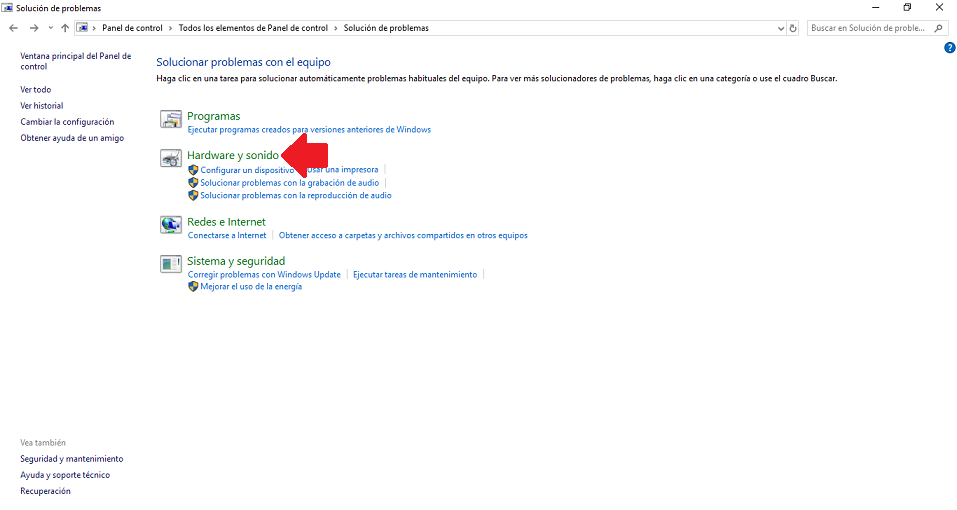This screenshot has height=510, width=957.
Task: Open the Hardware y sonido heading
Action: point(233,155)
